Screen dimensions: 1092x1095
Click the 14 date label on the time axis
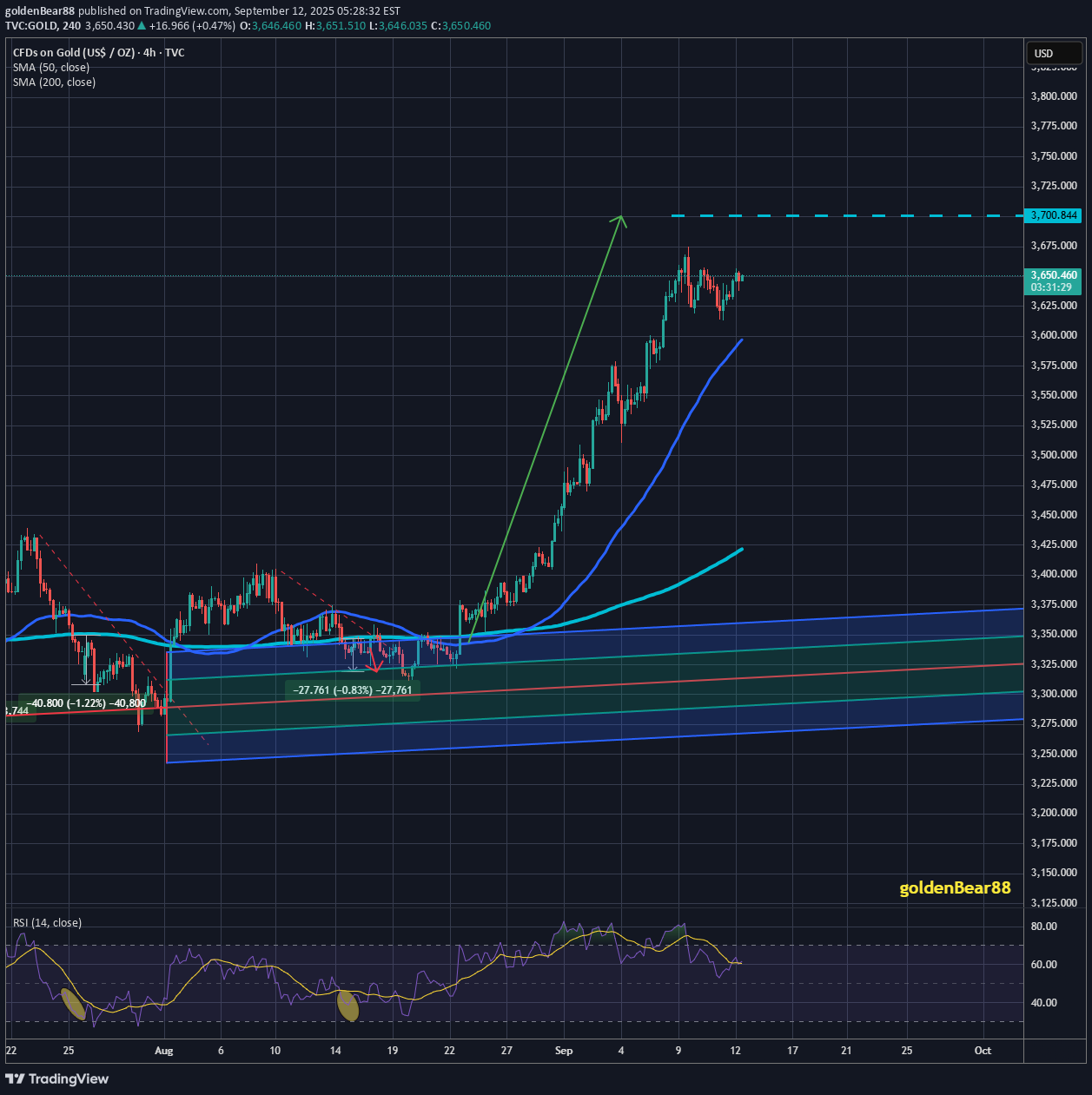point(334,1051)
